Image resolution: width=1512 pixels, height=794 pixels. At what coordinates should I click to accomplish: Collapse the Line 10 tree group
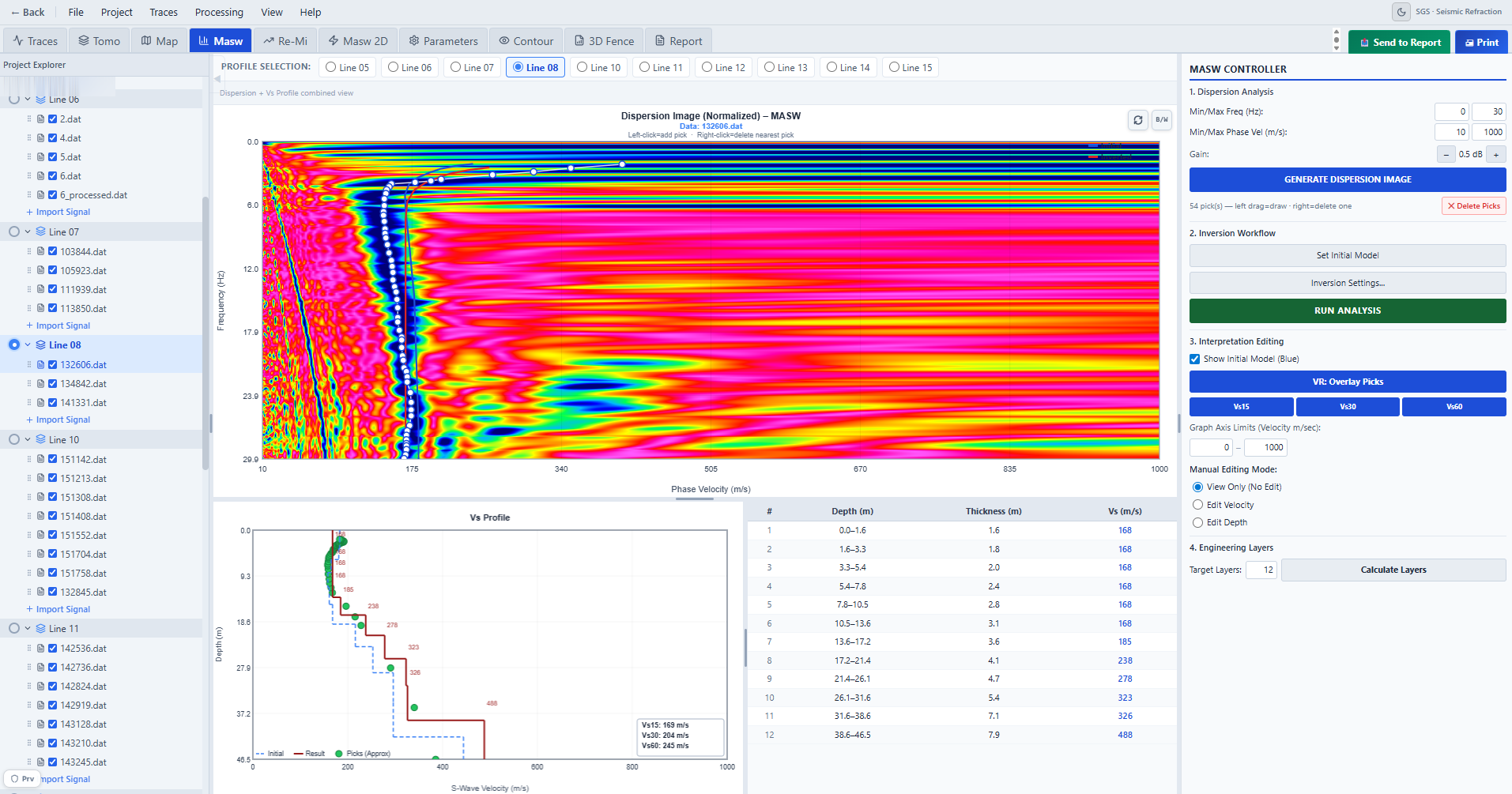click(28, 440)
